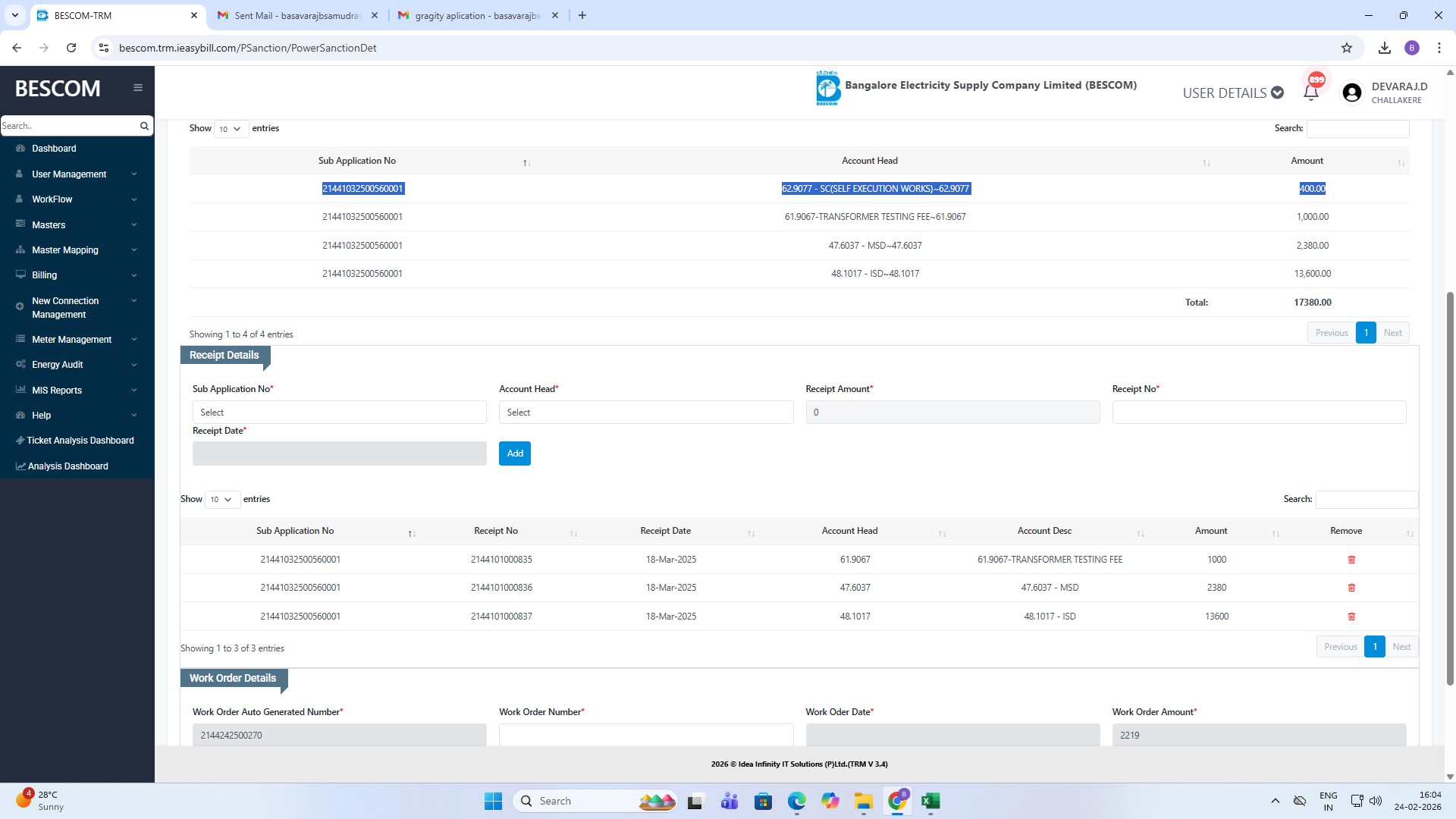Click the hamburger menu icon beside BESCOM
Viewport: 1456px width, 819px height.
[x=137, y=88]
